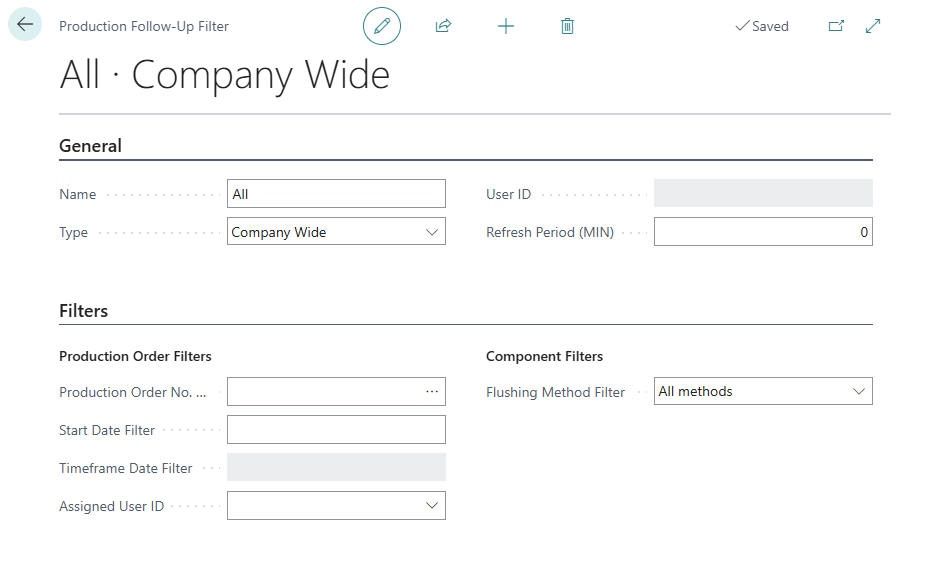Expand Assigned User ID dropdown

click(x=432, y=506)
